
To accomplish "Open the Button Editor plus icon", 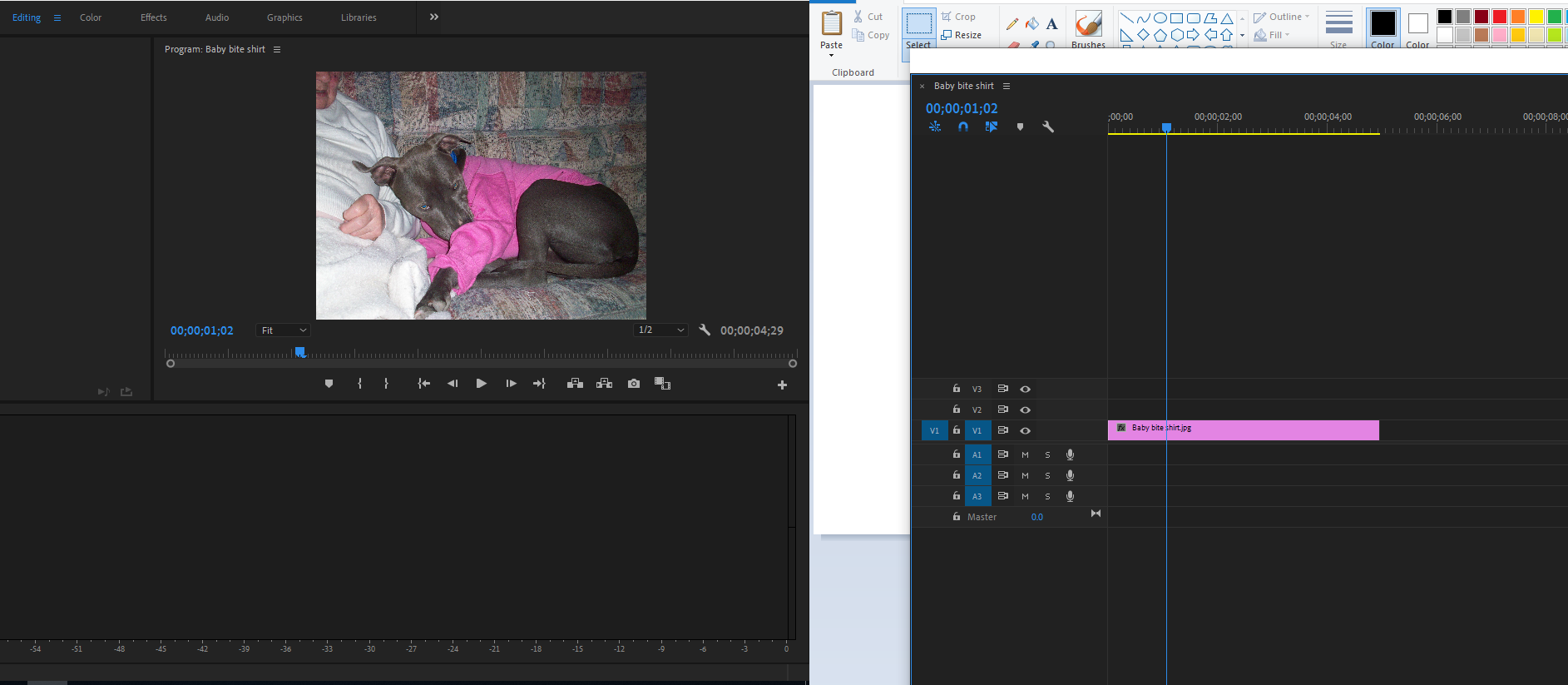I will [782, 385].
